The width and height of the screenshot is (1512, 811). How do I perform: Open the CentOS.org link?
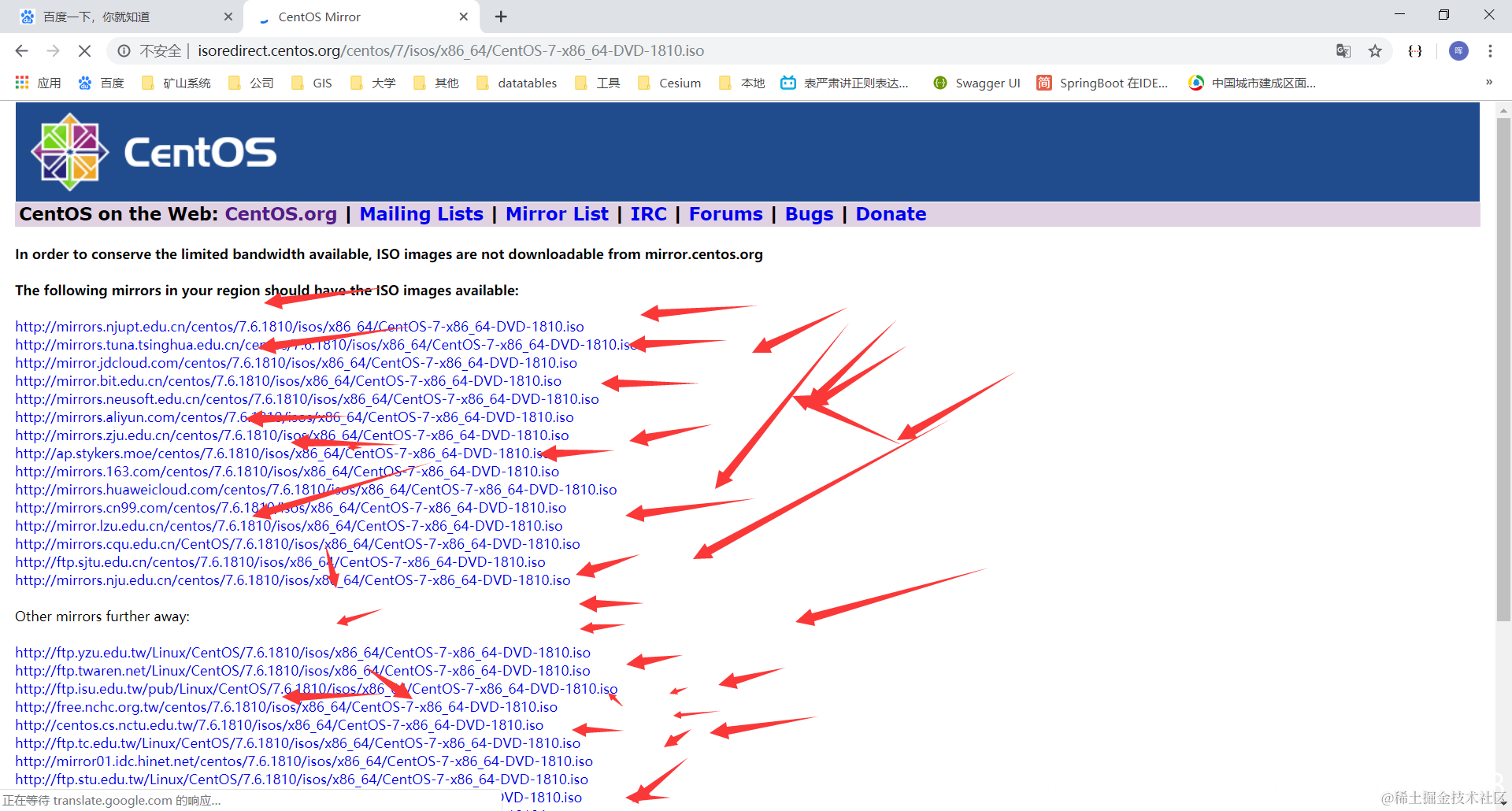click(x=280, y=214)
